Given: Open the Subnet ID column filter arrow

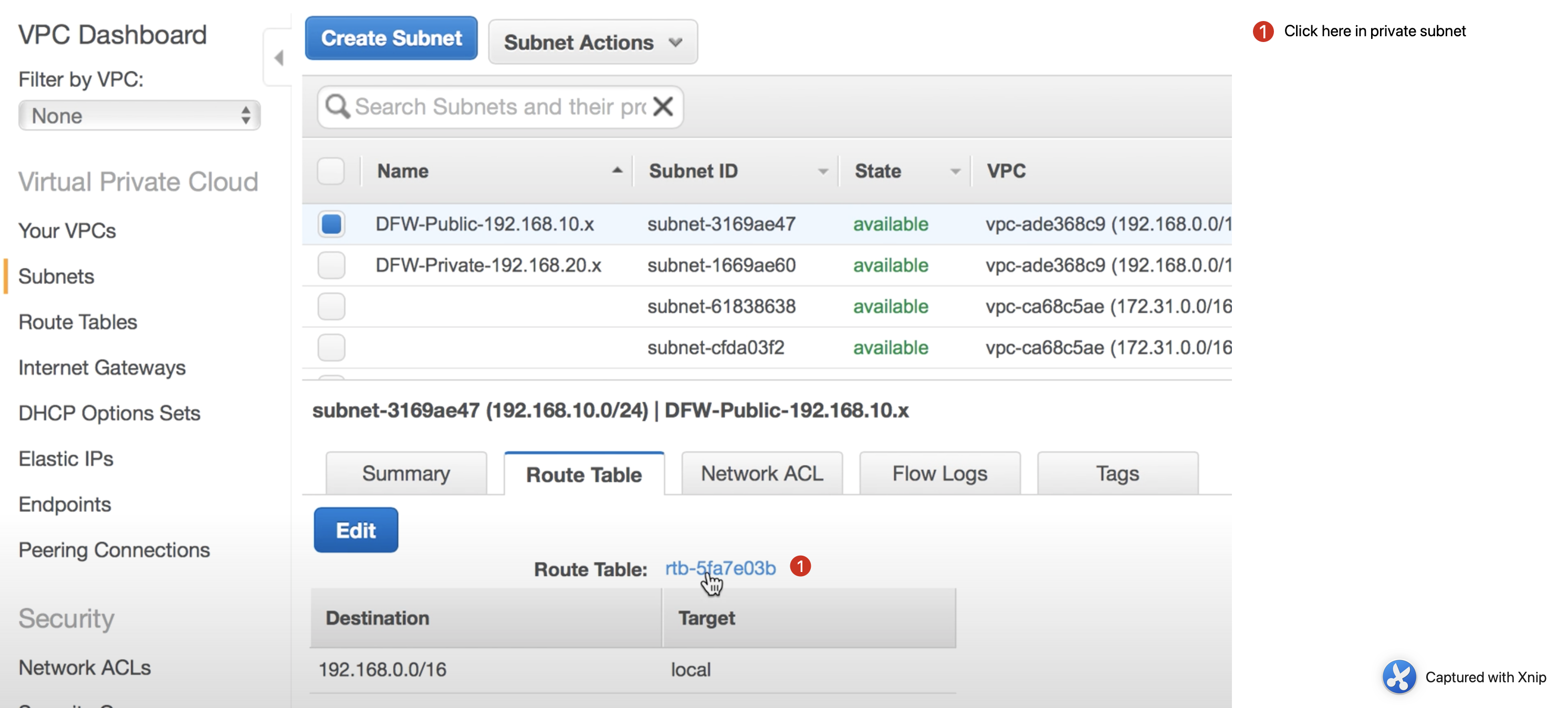Looking at the screenshot, I should tap(822, 172).
